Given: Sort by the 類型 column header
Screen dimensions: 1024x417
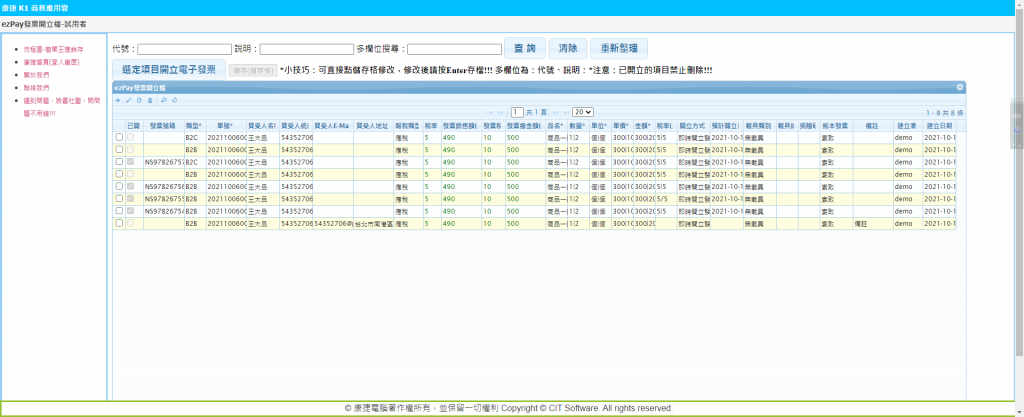Looking at the screenshot, I should [x=193, y=125].
